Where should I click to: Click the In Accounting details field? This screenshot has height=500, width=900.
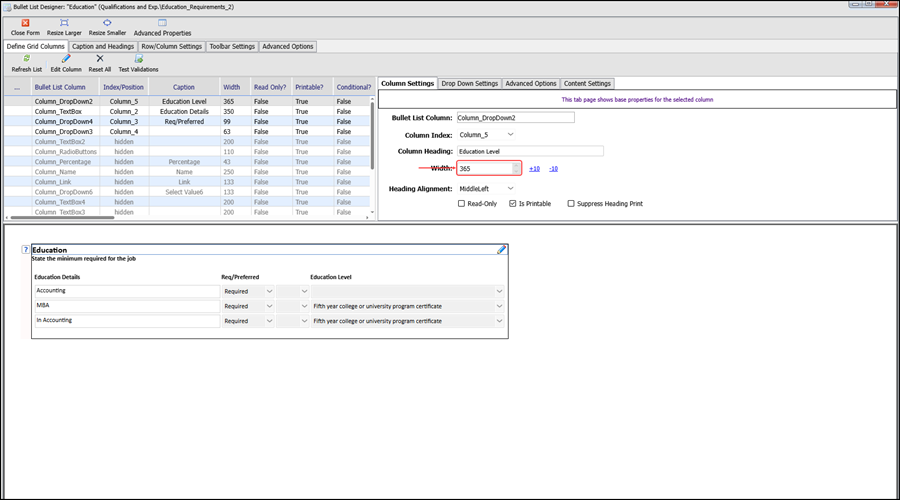tap(127, 321)
